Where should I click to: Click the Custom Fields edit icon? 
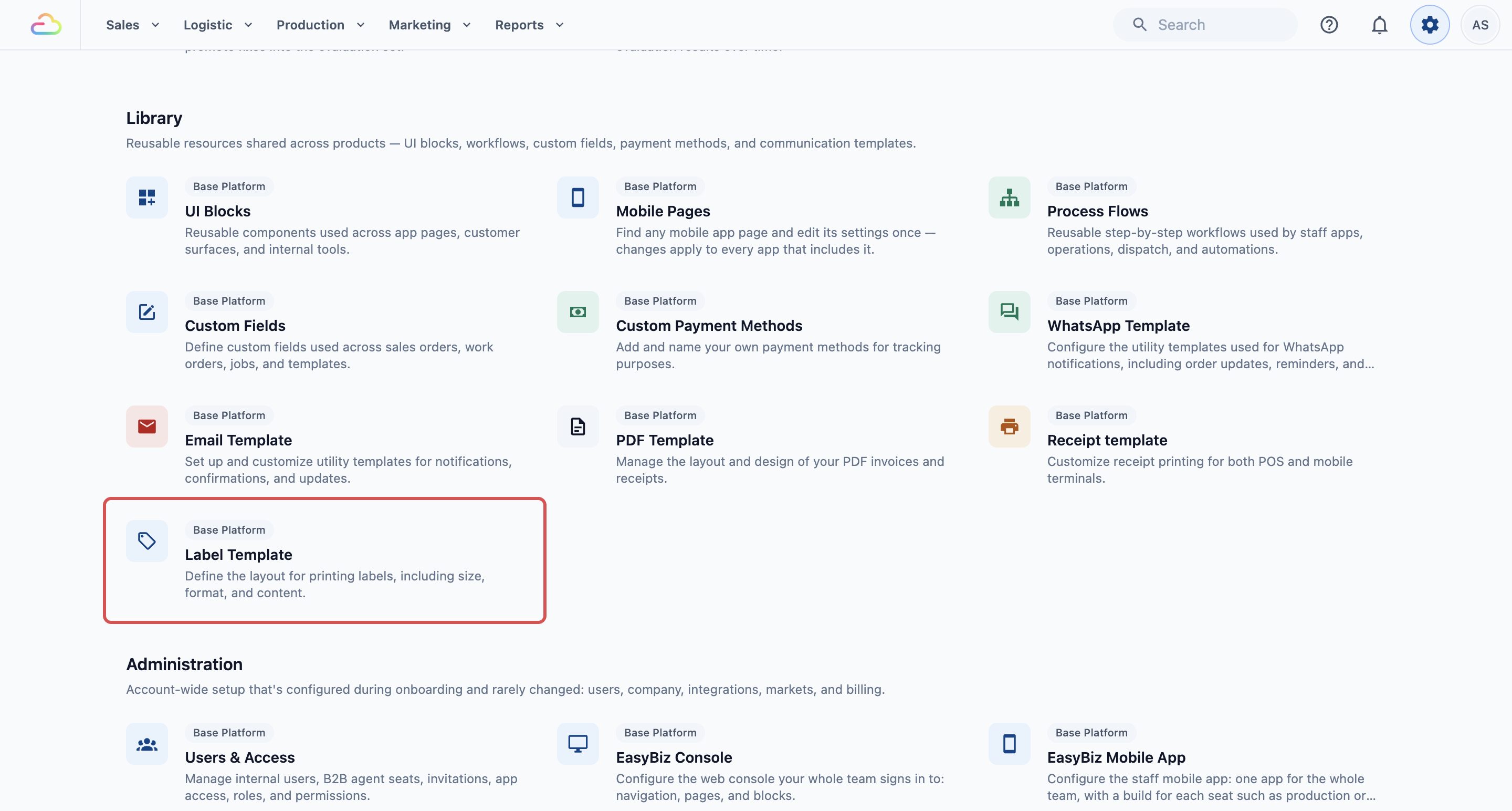click(x=147, y=312)
